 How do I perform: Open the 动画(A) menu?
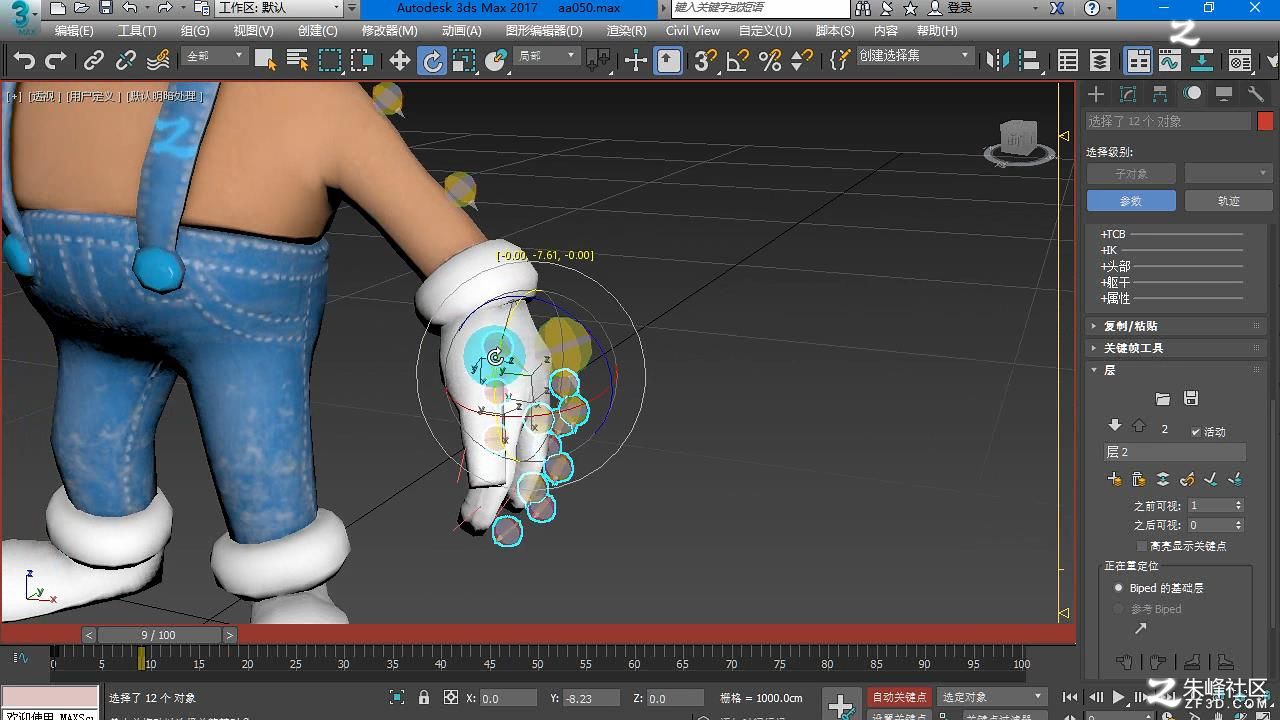[462, 31]
